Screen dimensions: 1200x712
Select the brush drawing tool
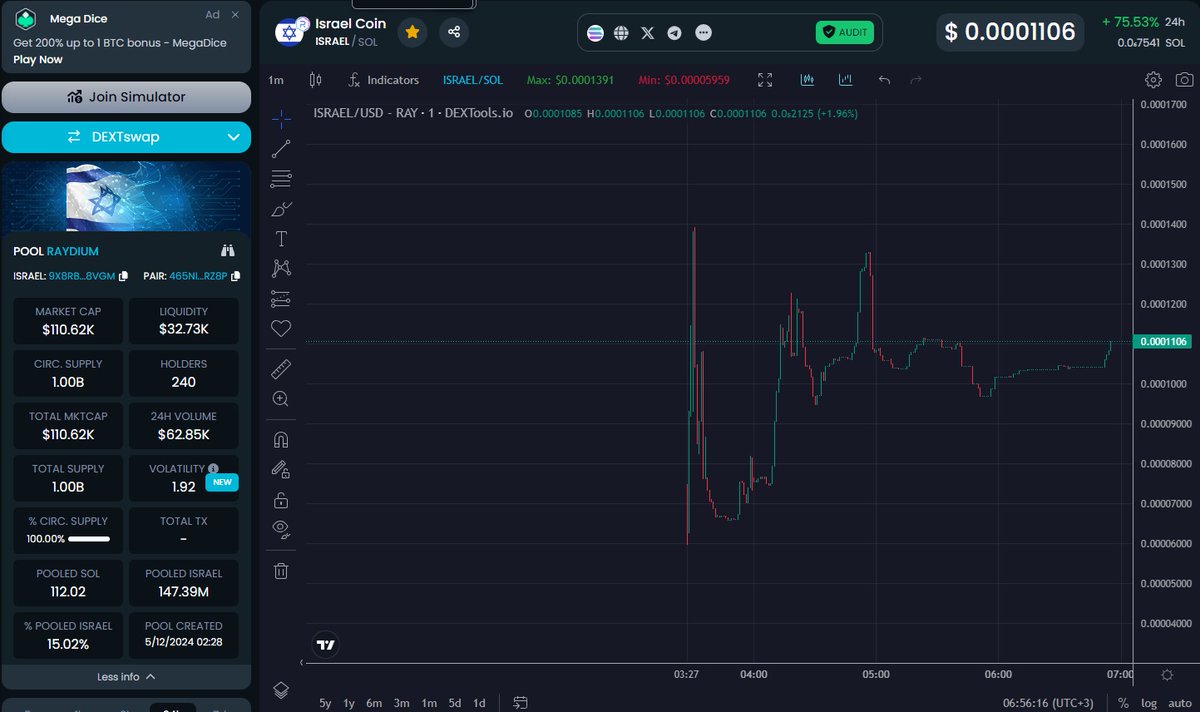[281, 209]
